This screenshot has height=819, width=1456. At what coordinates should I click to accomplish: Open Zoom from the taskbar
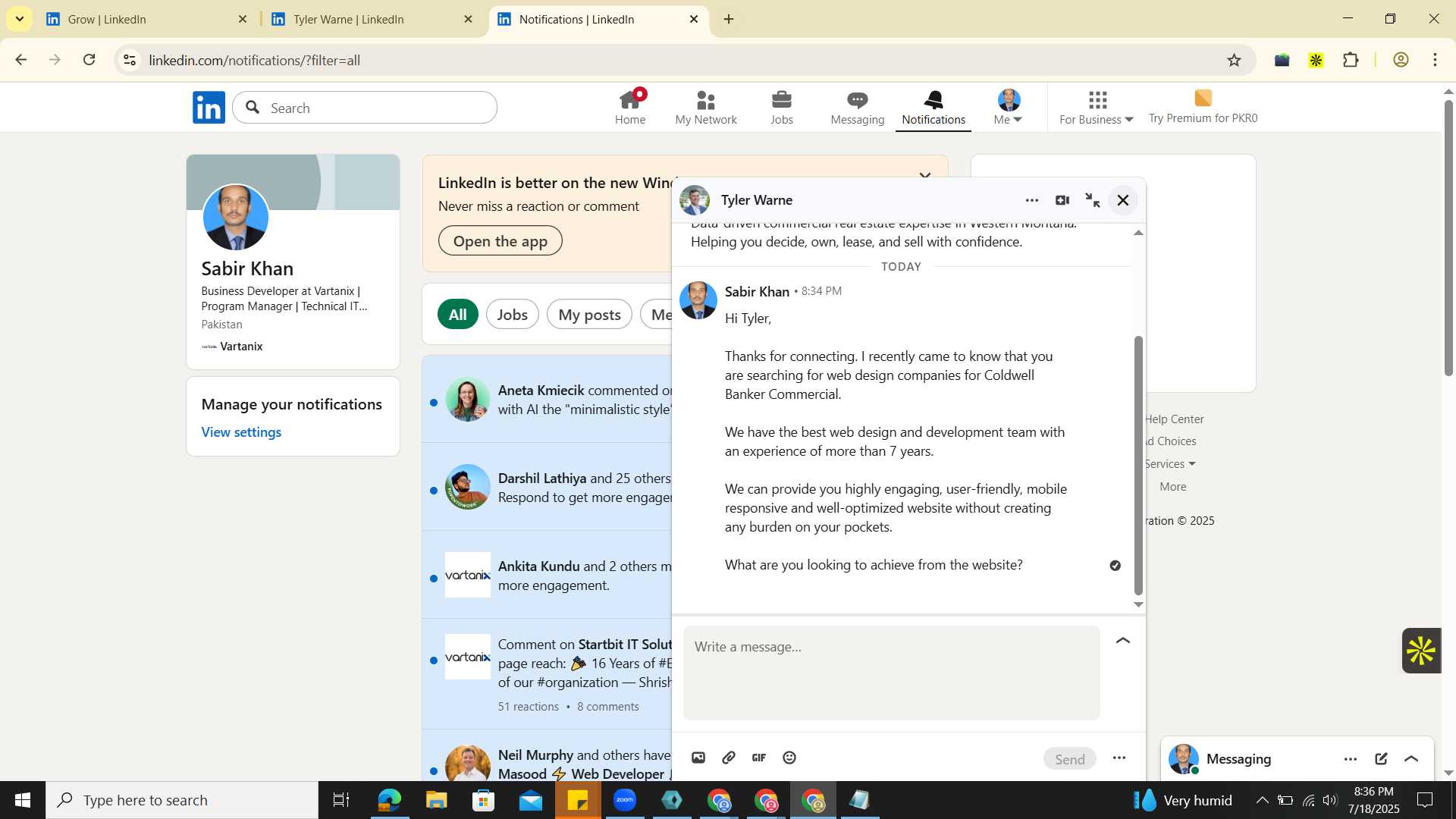click(x=625, y=800)
